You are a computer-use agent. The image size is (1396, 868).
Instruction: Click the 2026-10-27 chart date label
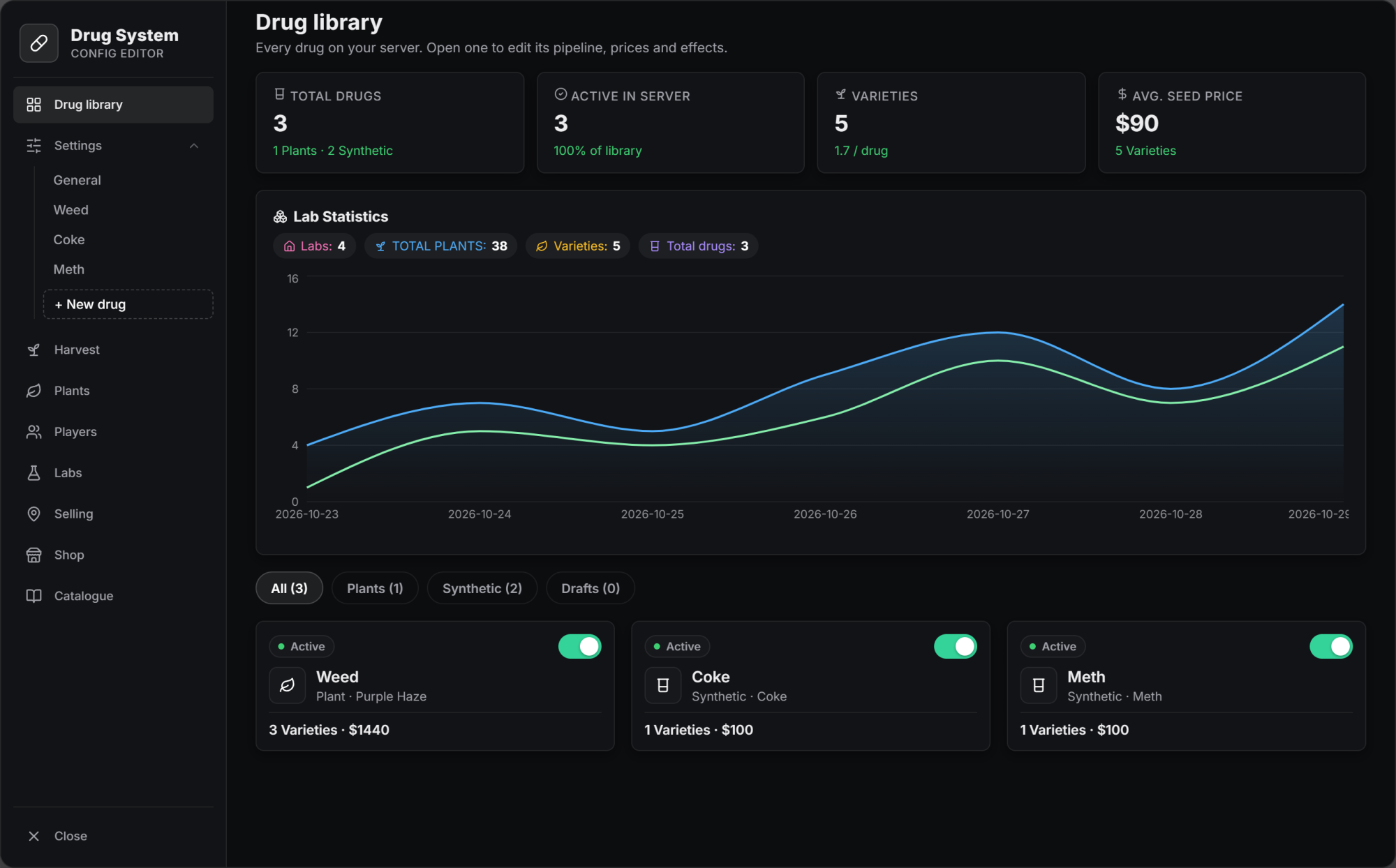point(998,514)
